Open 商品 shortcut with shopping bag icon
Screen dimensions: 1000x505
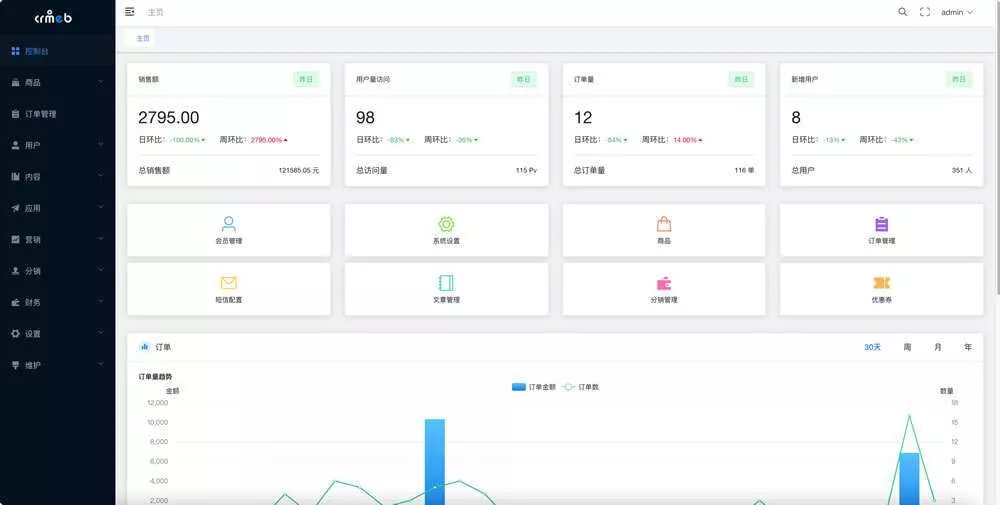[664, 230]
